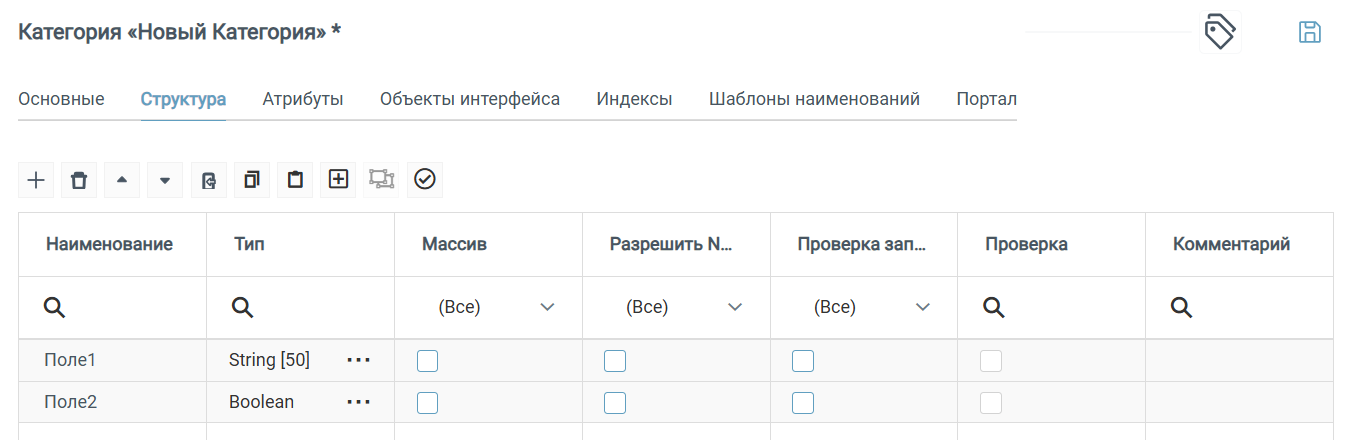Open type editor ellipsis for String [50]
Viewport: 1350px width, 440px height.
pos(358,361)
